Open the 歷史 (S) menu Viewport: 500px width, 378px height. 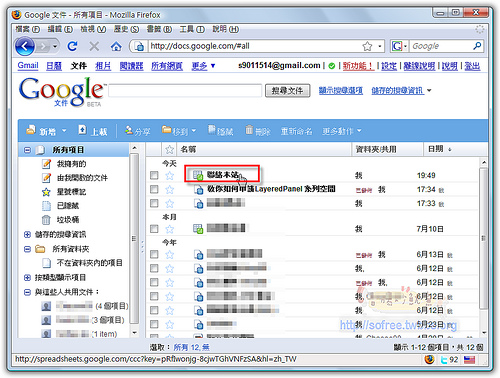(126, 29)
